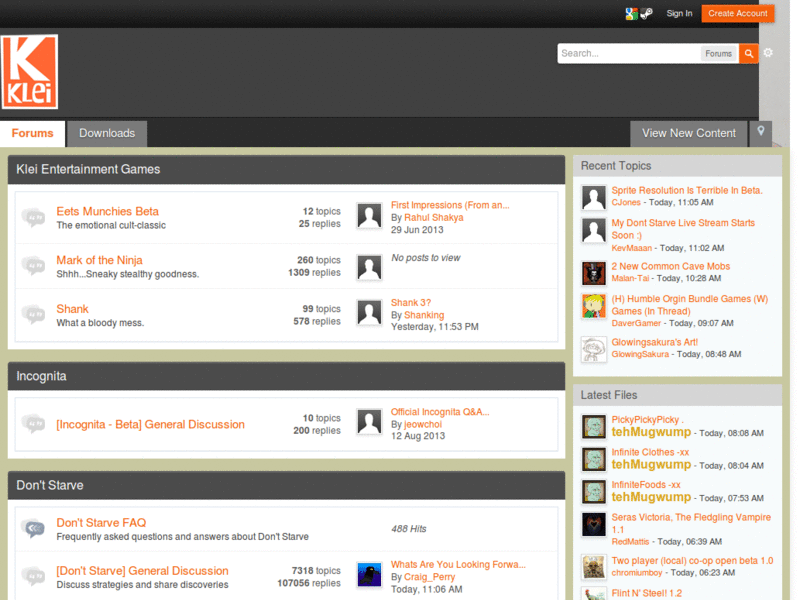Image resolution: width=800 pixels, height=600 pixels.
Task: Open View New Content
Action: (x=689, y=134)
